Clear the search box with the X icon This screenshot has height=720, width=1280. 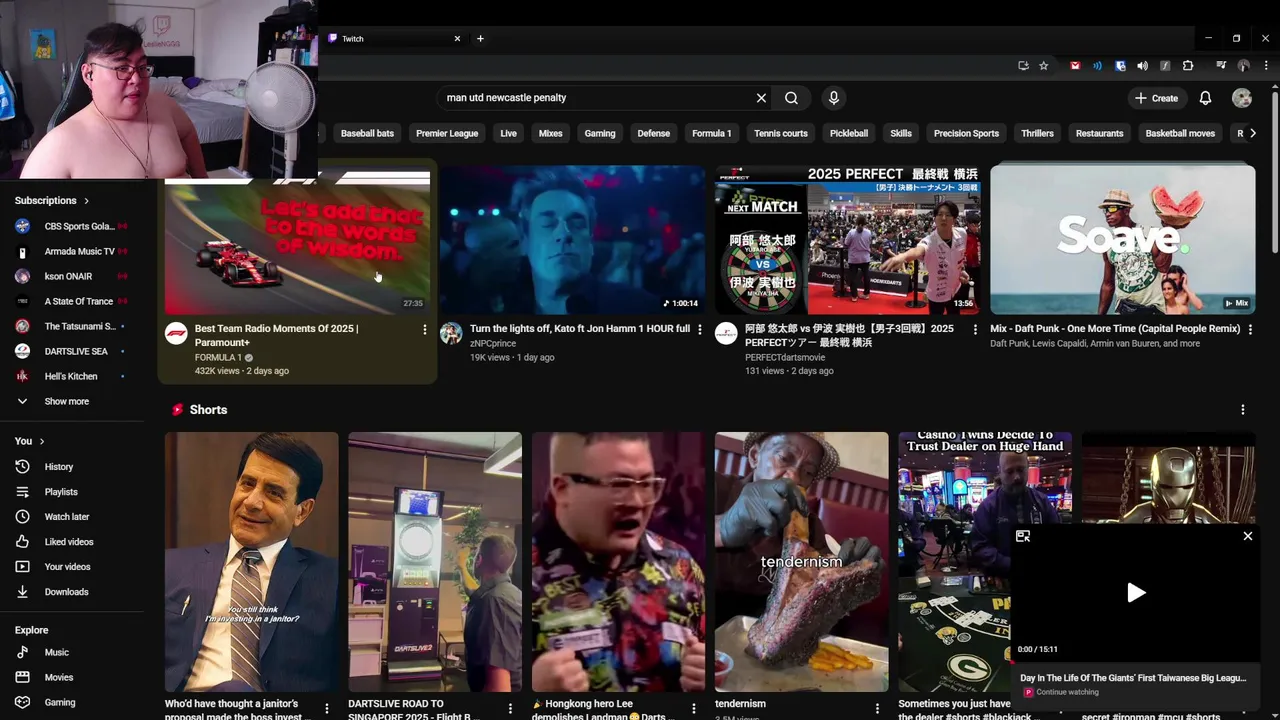(x=761, y=98)
